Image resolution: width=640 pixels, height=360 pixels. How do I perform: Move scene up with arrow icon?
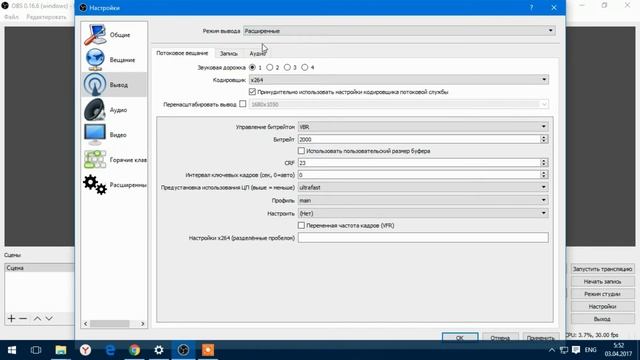37,318
